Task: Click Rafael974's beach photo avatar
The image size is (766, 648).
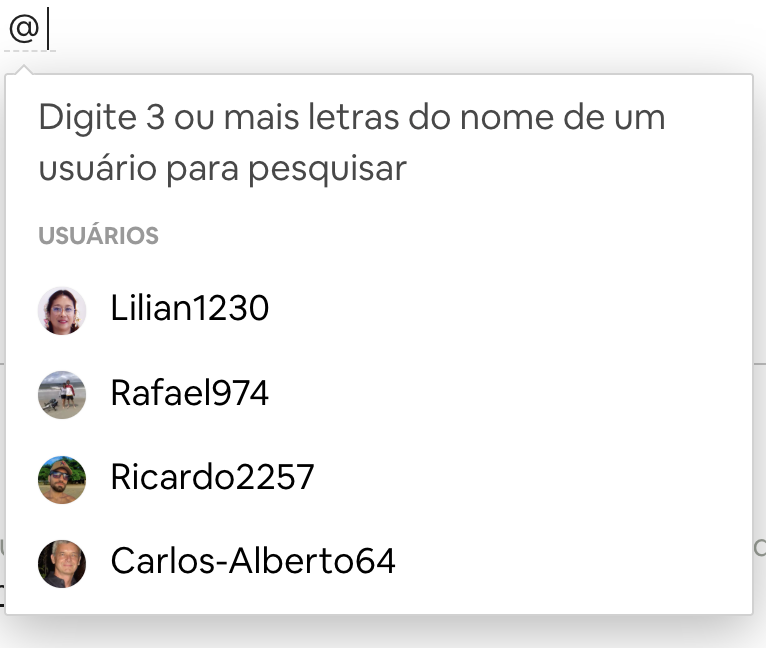Action: [62, 394]
